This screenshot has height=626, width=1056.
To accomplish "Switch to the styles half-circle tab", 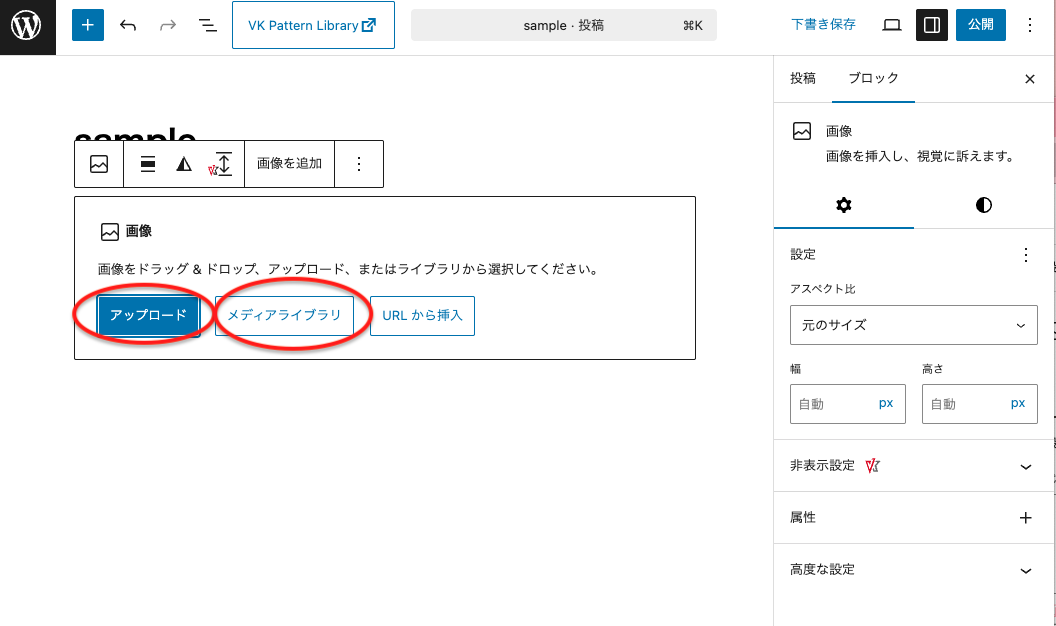I will coord(984,205).
